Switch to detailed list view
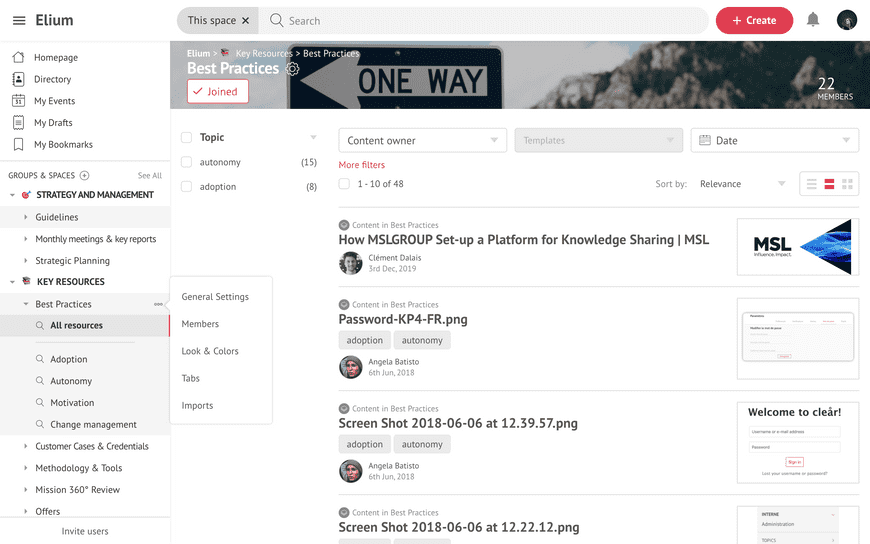The height and width of the screenshot is (544, 870). [829, 184]
